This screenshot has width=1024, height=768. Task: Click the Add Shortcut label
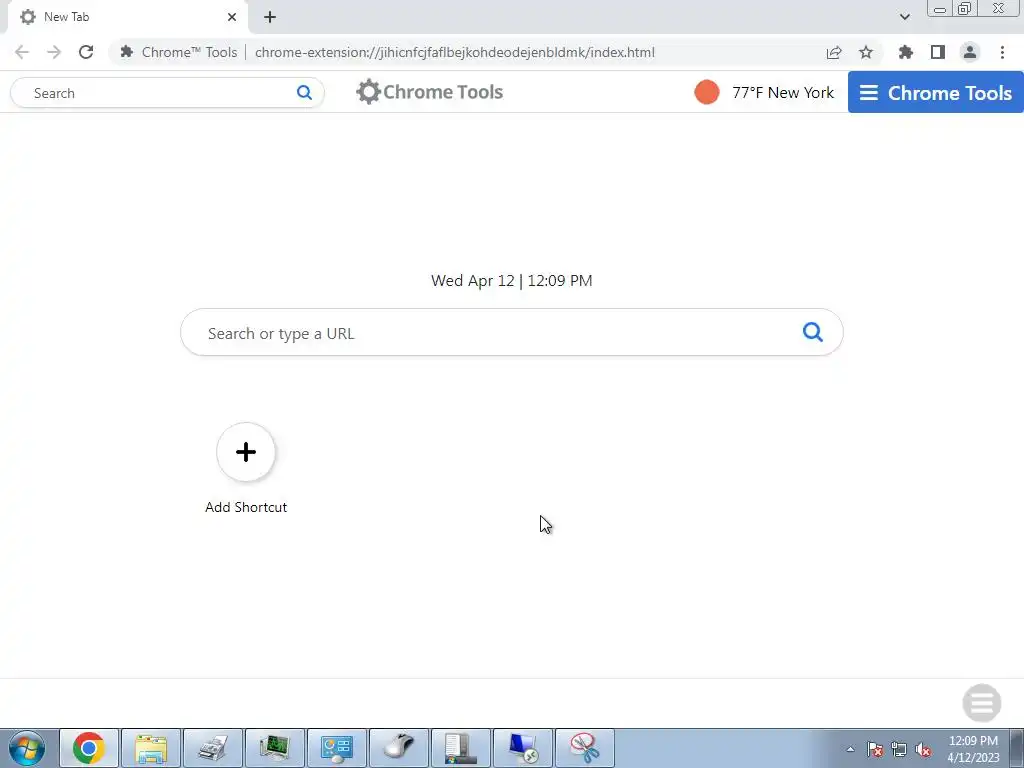point(246,507)
